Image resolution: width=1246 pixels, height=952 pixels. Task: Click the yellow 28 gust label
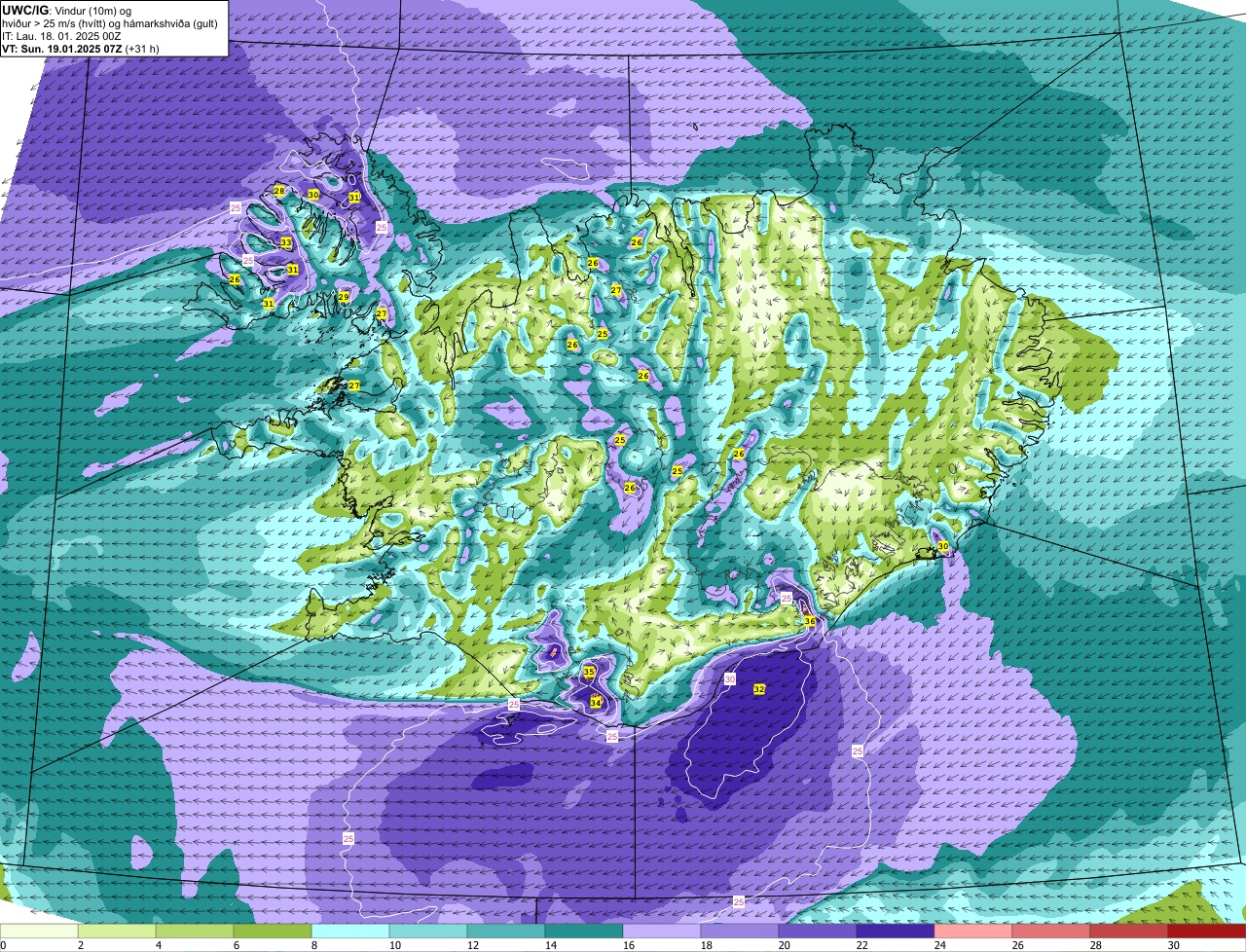(279, 191)
